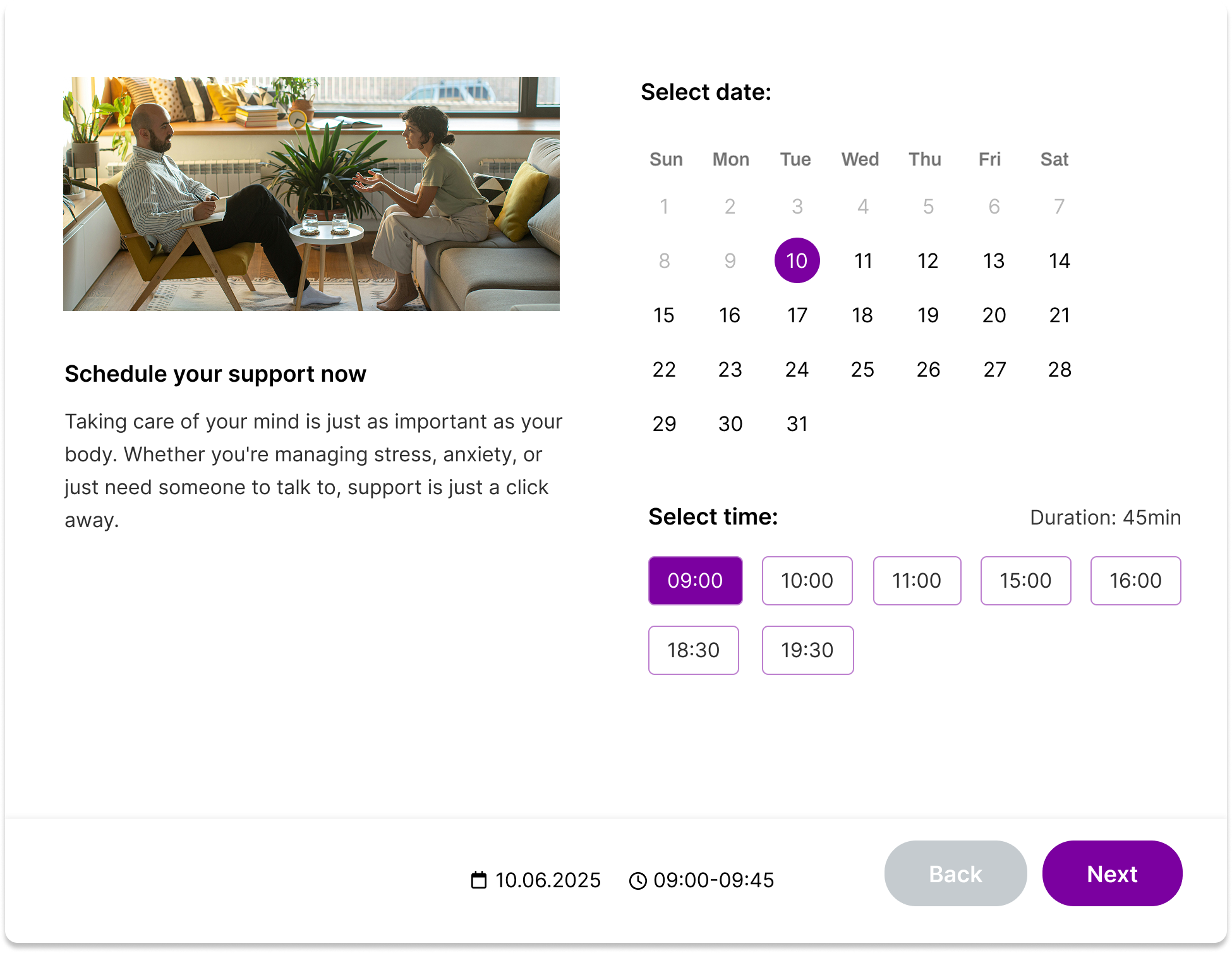The height and width of the screenshot is (953, 1232).
Task: Pick the 19:30 time slot
Action: pos(807,650)
